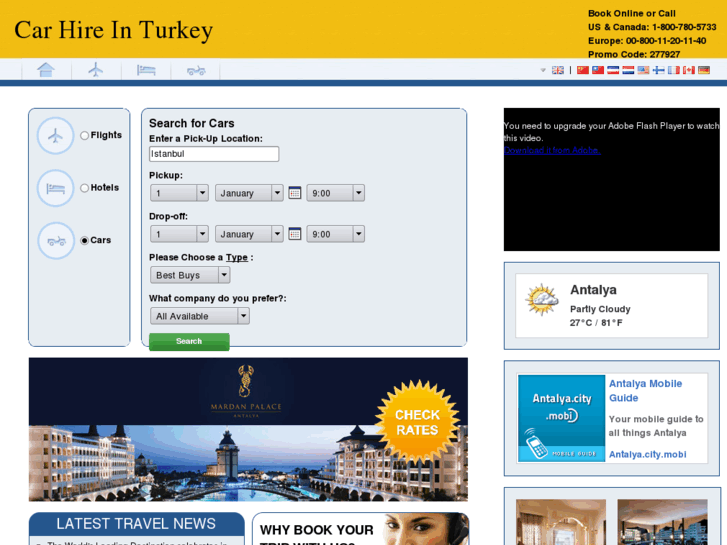727x545 pixels.
Task: Expand the language selector arrow beside UK flag
Action: (x=543, y=71)
